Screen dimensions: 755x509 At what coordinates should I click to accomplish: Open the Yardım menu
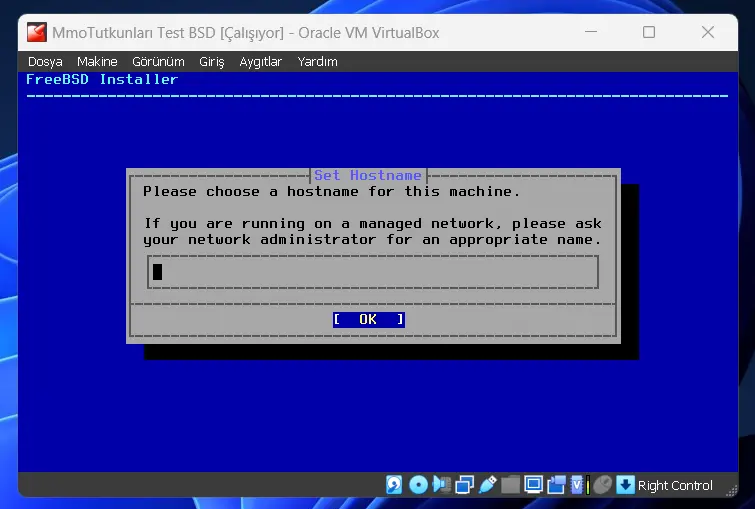[317, 62]
